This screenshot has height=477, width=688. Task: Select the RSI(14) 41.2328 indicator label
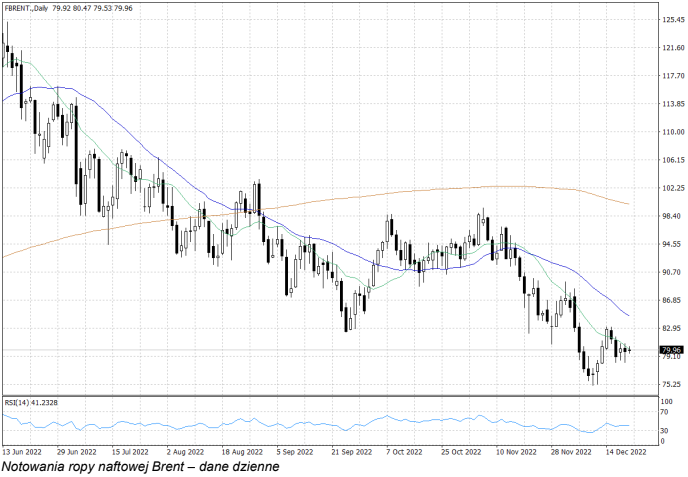click(32, 402)
